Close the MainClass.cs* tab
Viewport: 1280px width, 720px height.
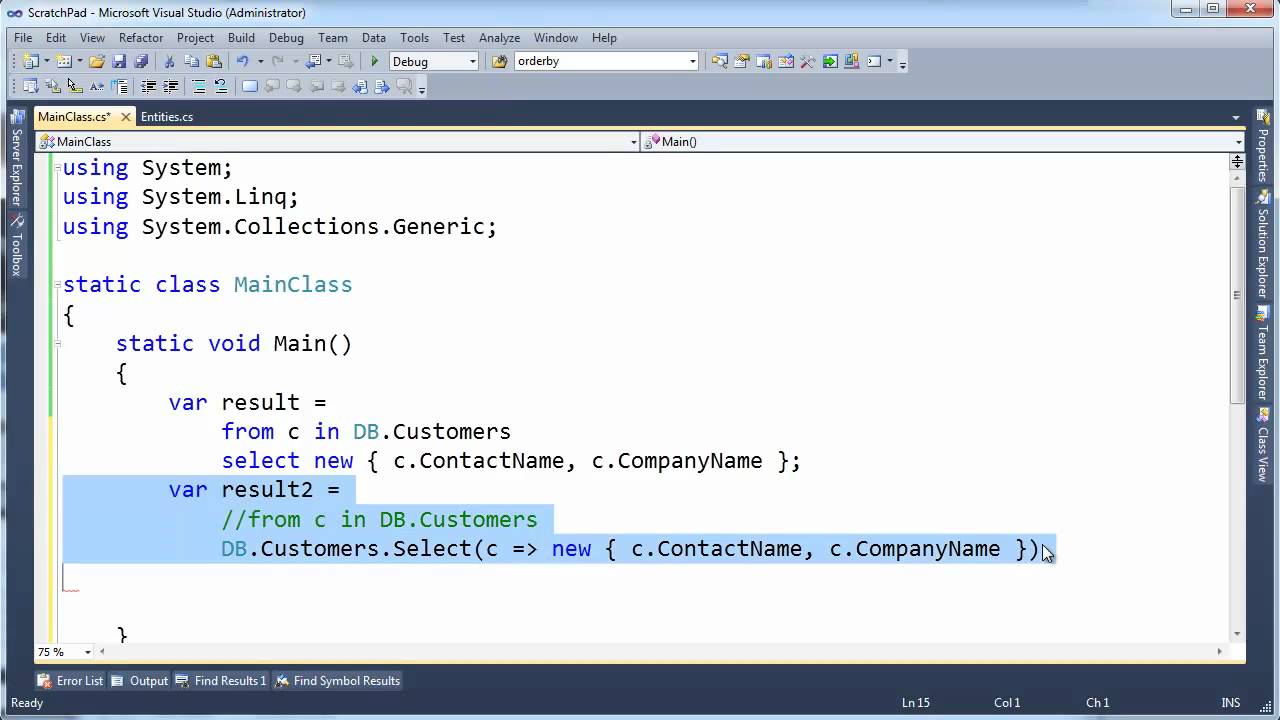[x=125, y=117]
